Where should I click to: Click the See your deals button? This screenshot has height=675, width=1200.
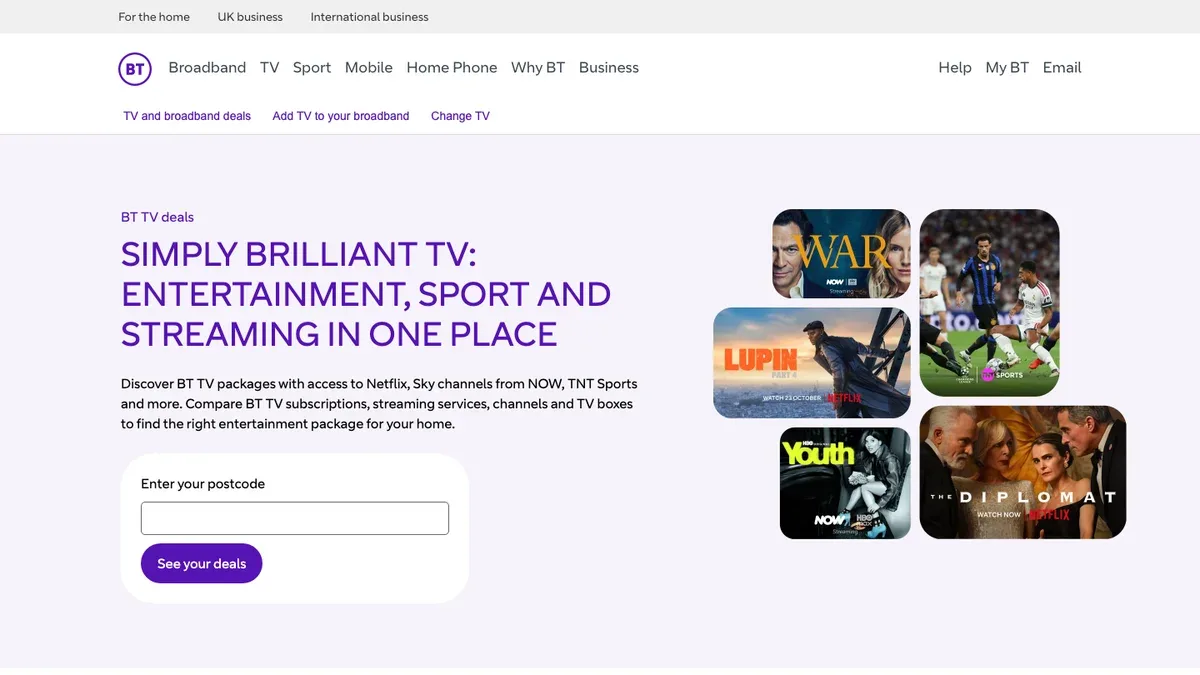[x=201, y=563]
